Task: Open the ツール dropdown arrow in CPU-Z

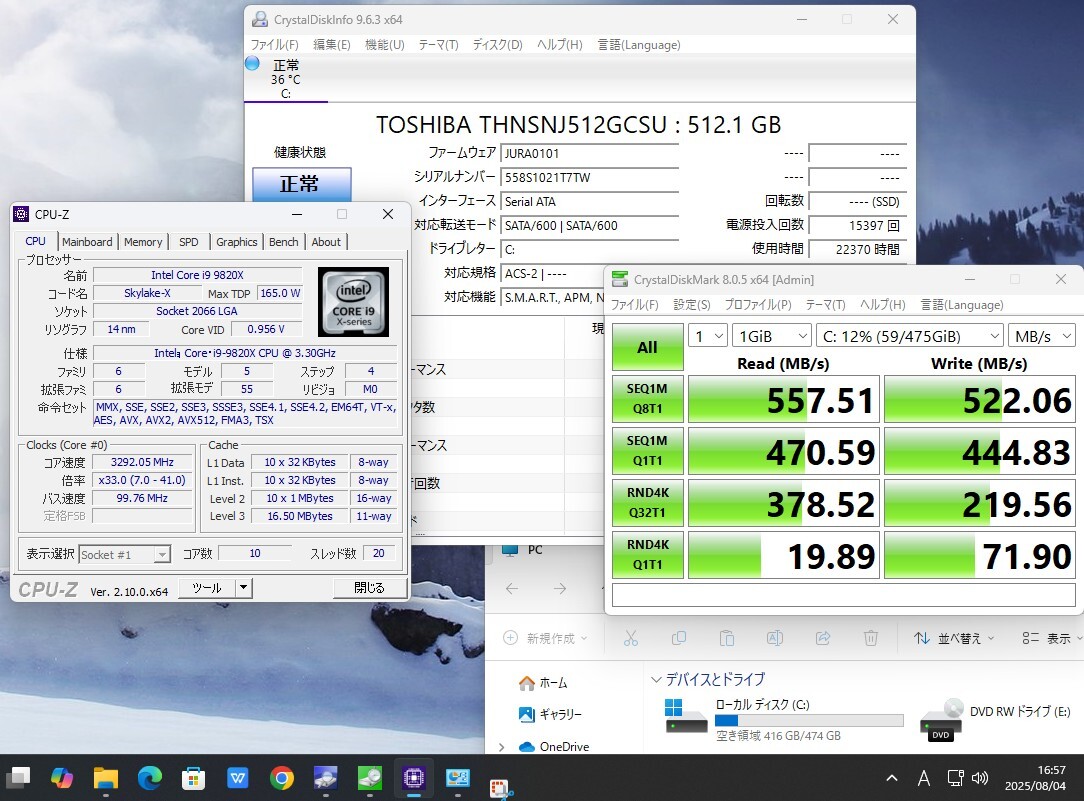Action: (243, 588)
